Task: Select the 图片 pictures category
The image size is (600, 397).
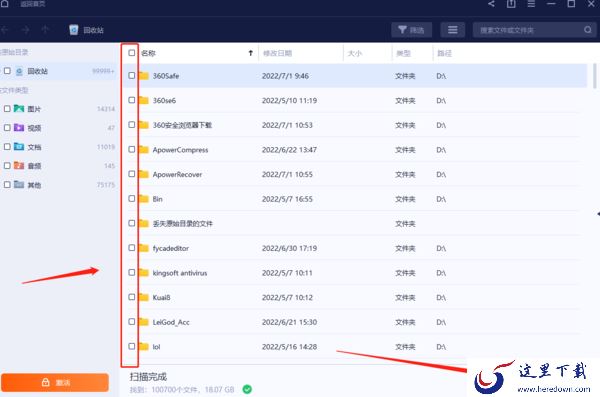Action: tap(58, 109)
